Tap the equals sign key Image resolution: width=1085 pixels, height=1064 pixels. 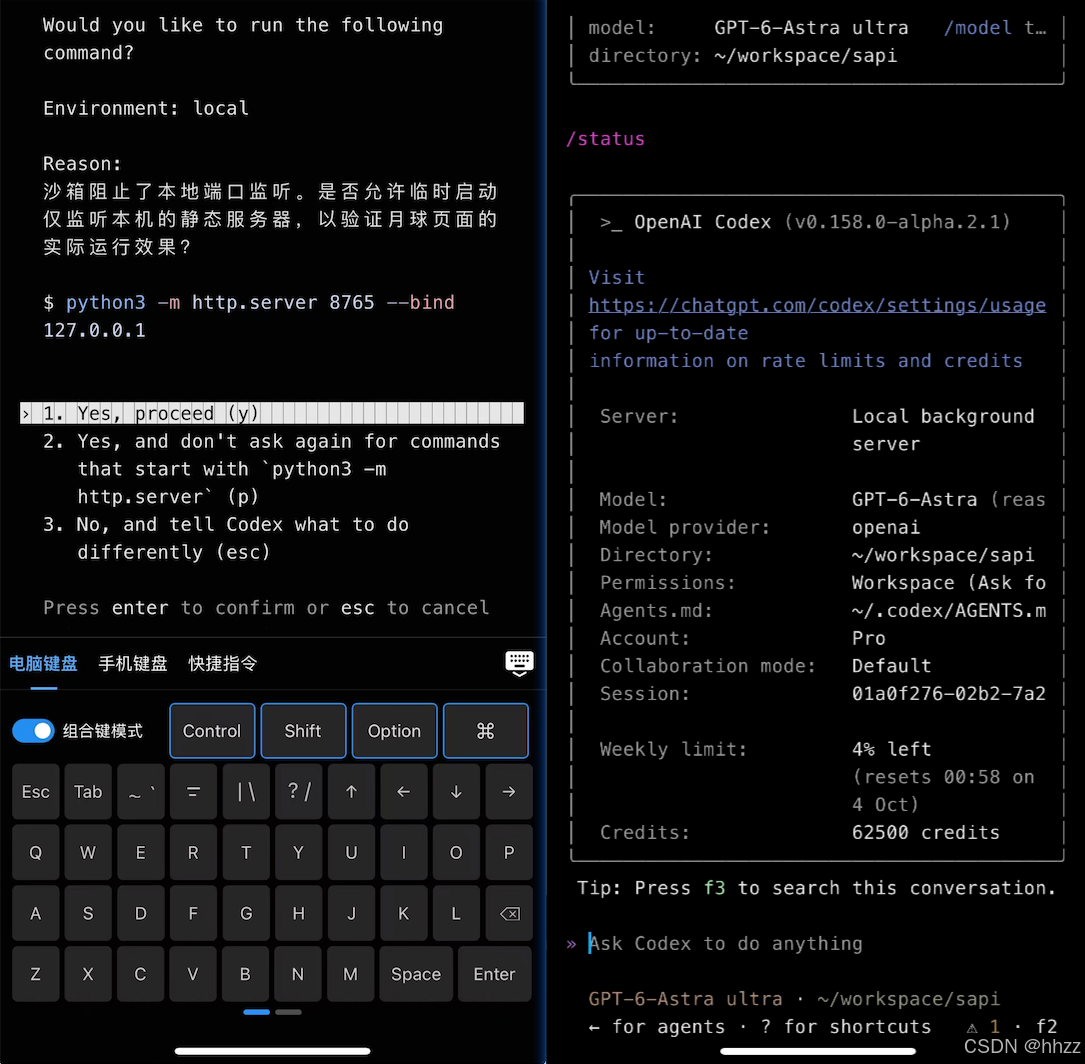pos(193,791)
